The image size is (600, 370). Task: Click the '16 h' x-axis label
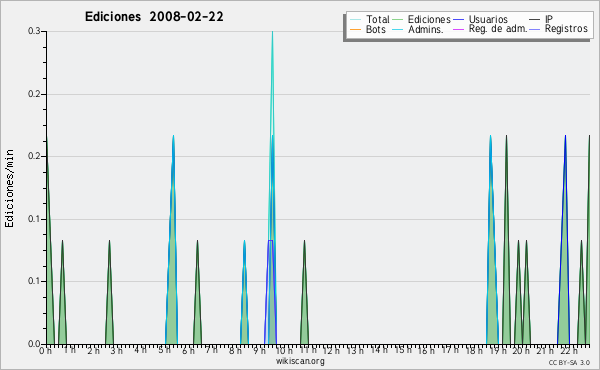point(426,351)
